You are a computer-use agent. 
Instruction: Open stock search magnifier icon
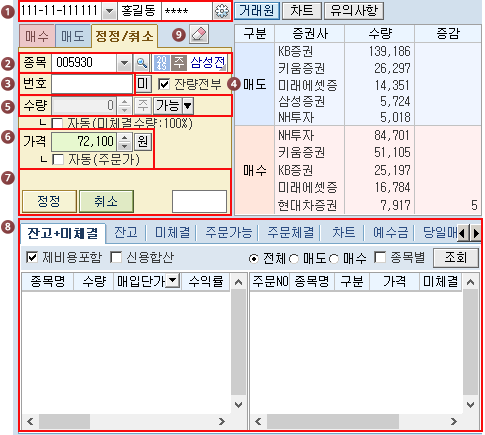click(142, 63)
